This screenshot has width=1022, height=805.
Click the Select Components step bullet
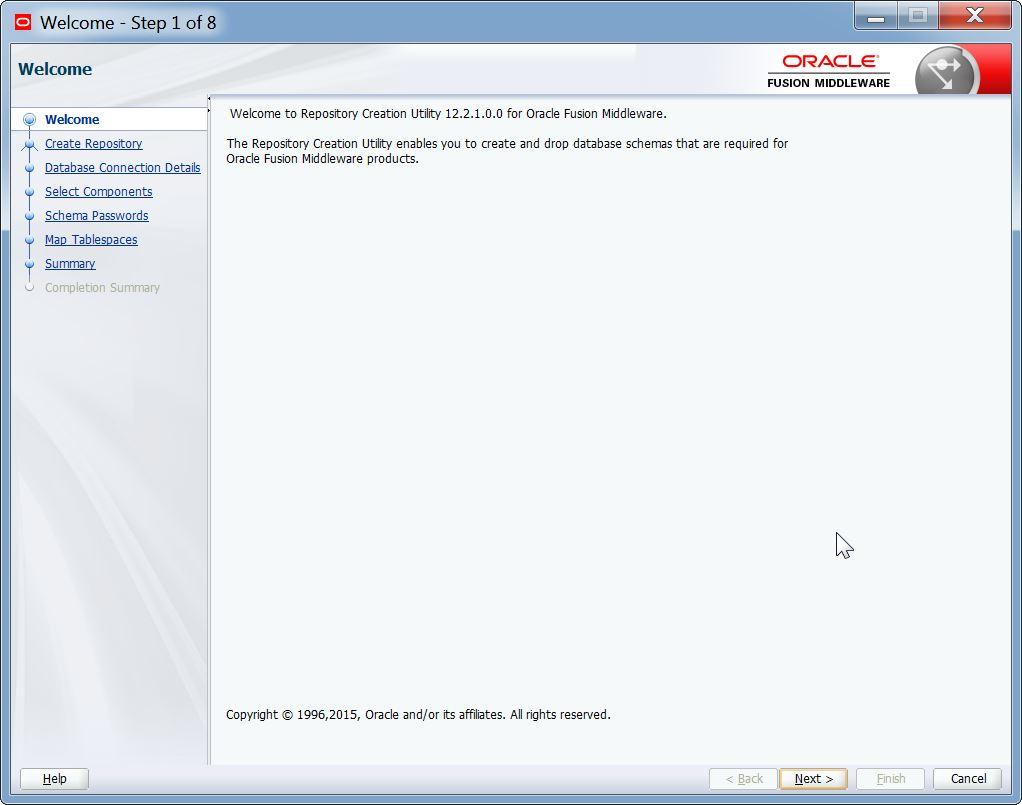pos(29,192)
